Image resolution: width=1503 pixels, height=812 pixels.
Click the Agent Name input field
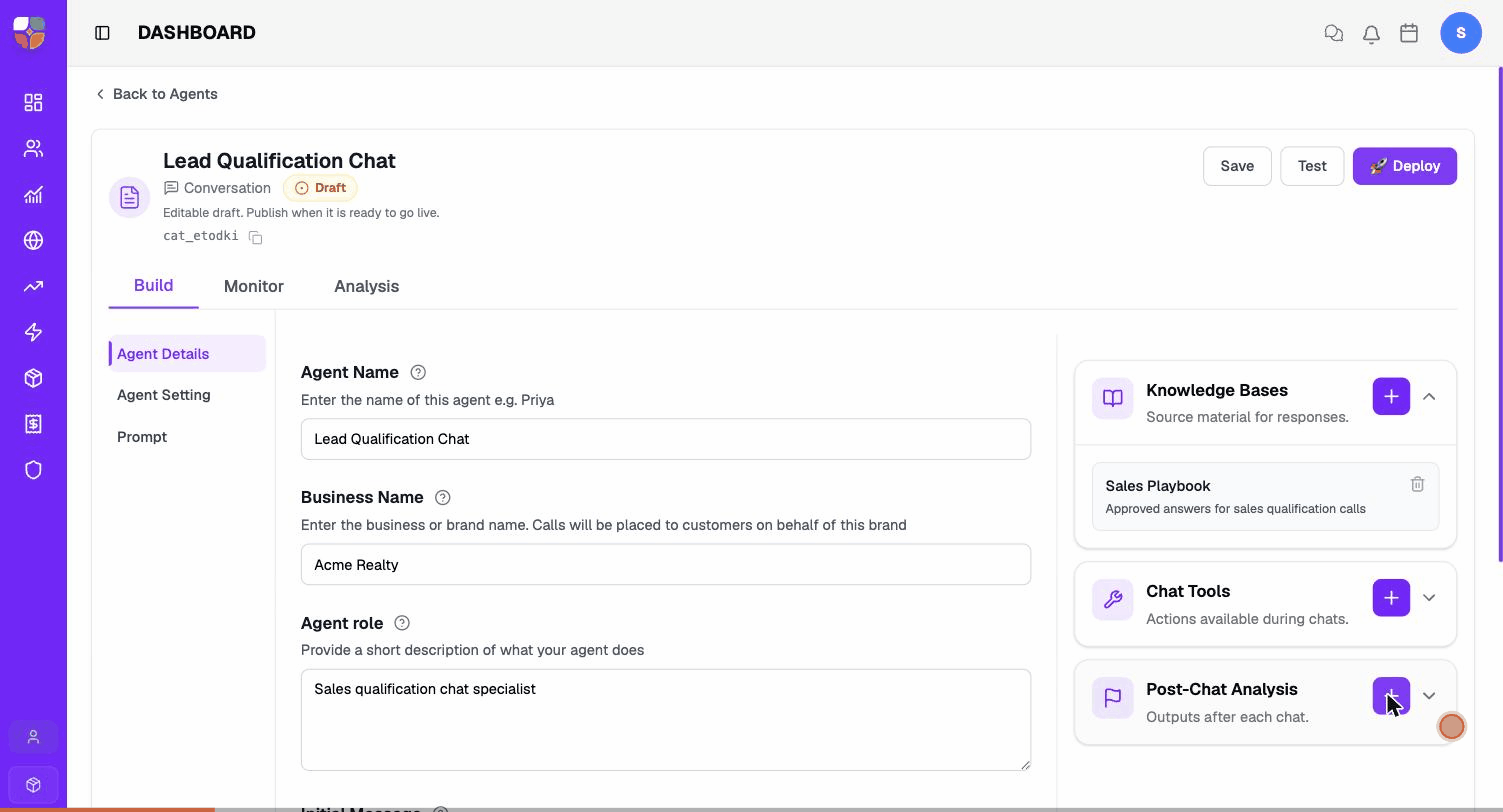pyautogui.click(x=666, y=439)
